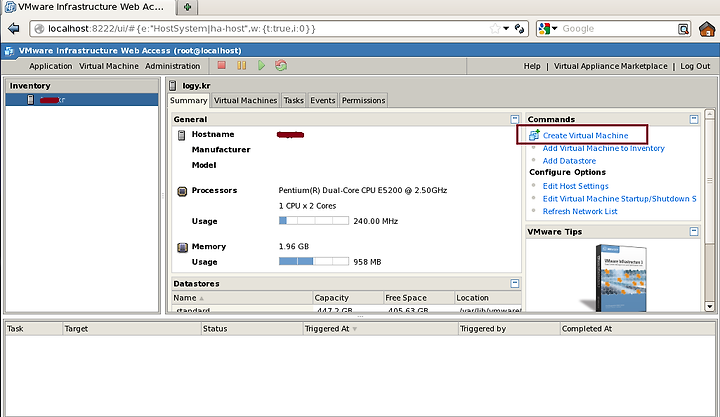This screenshot has width=720, height=417.
Task: Sort tasks by Triggered At column
Action: [x=381, y=328]
